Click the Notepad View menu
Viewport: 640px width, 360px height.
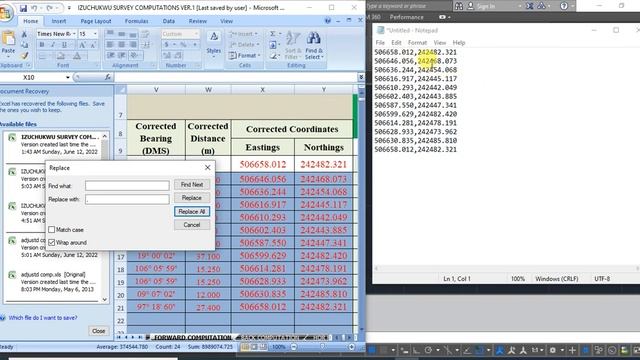440,42
